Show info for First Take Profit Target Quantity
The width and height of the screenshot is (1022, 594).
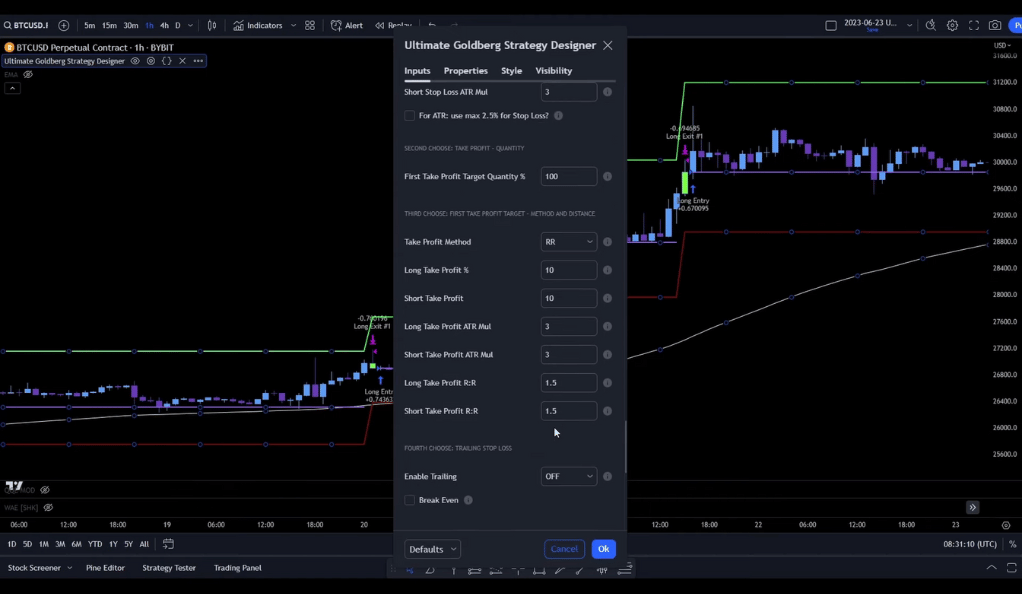click(607, 176)
